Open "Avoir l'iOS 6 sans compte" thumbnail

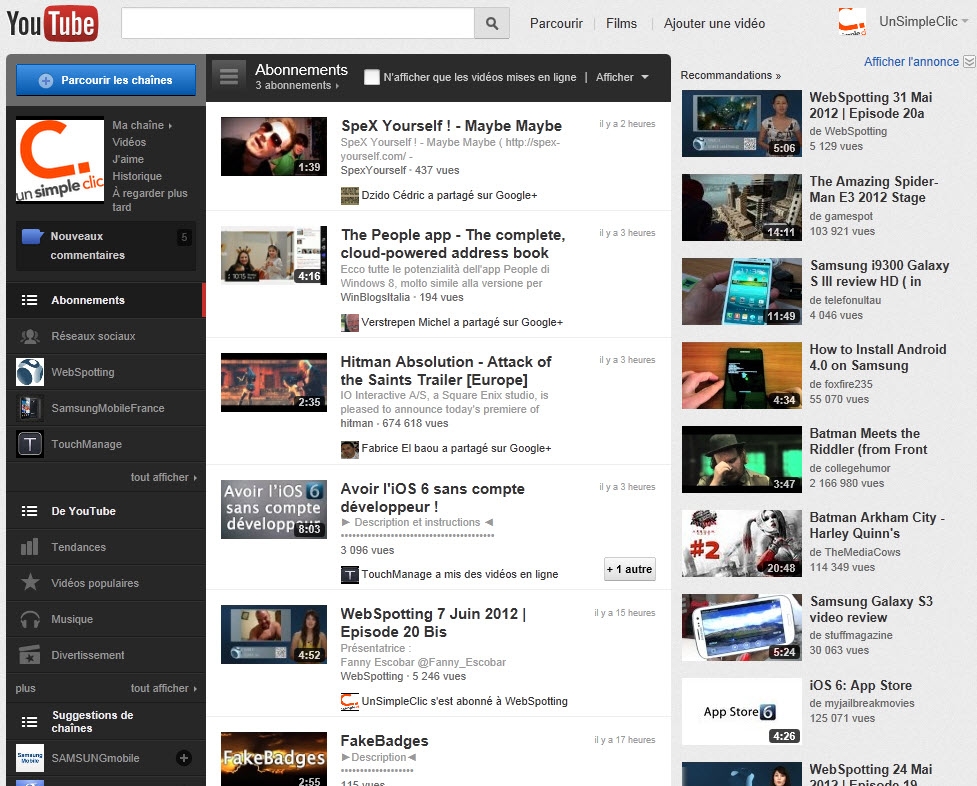[x=274, y=509]
